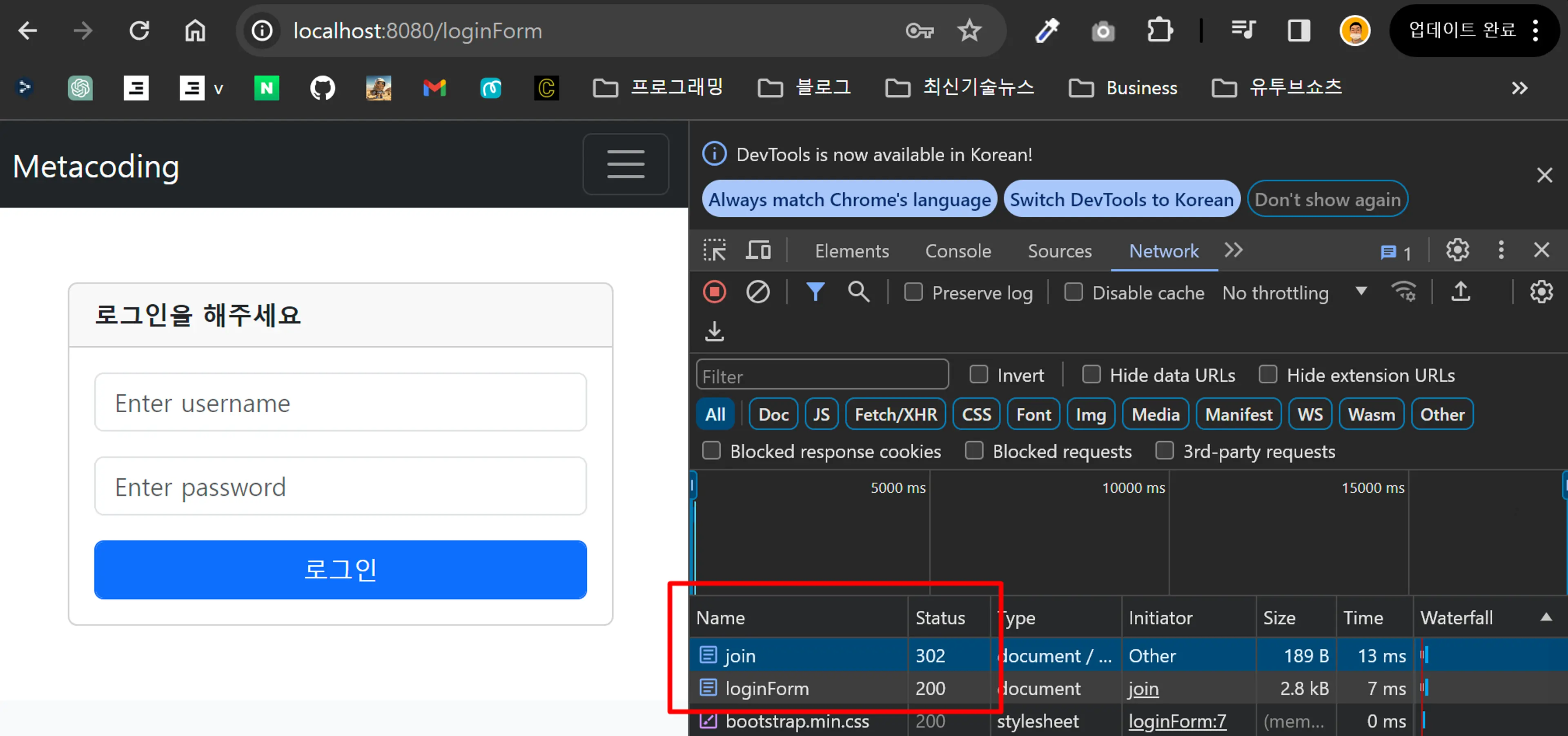Switch to the Elements tab
Screen dimensions: 1568x736
851,251
